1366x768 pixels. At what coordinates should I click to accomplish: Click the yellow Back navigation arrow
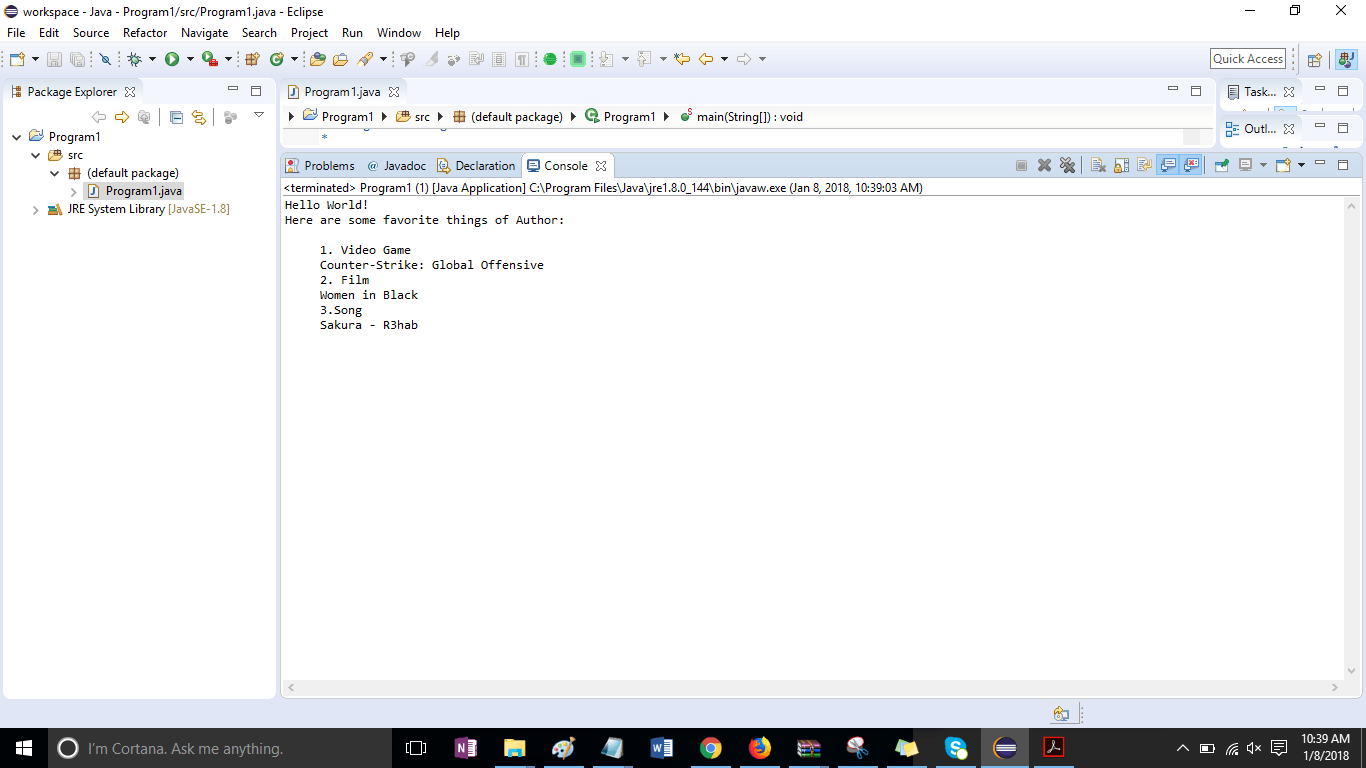[x=706, y=59]
